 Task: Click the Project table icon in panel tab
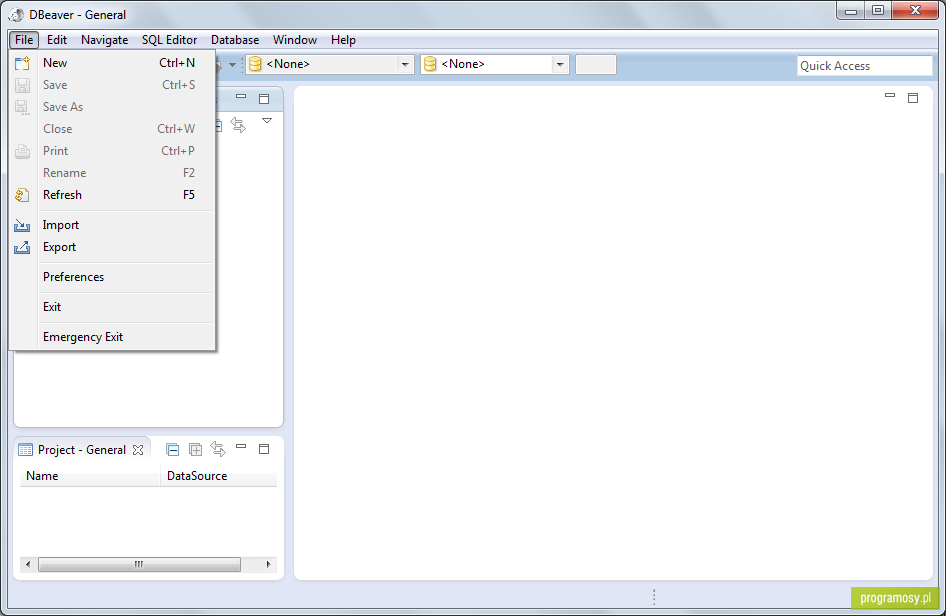(25, 450)
